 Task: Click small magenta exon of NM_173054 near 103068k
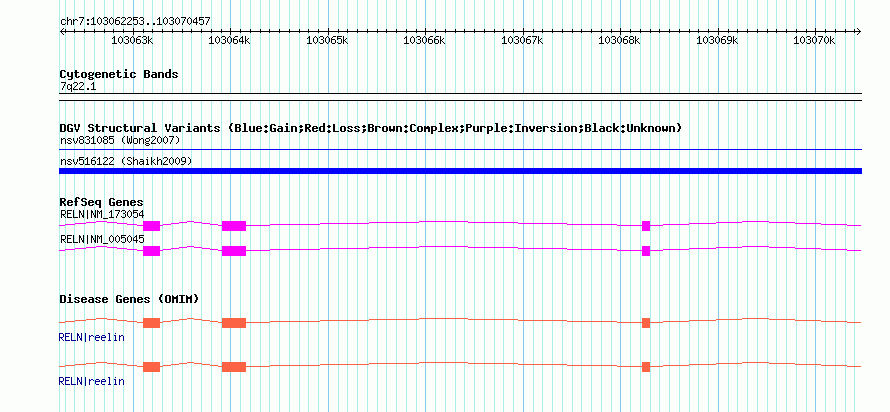646,226
